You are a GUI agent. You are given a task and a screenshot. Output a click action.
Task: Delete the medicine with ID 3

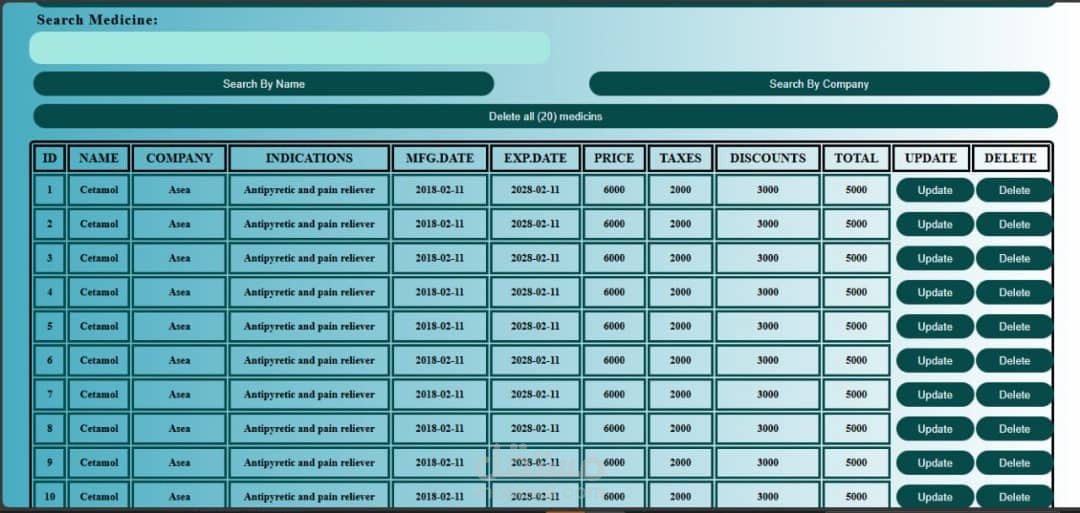pos(1014,258)
